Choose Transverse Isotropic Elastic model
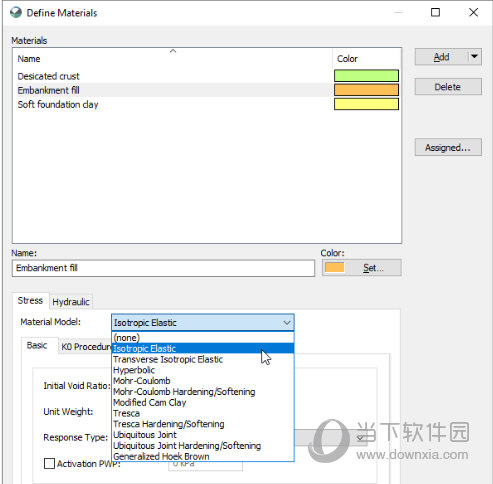Image resolution: width=493 pixels, height=484 pixels. (203, 359)
